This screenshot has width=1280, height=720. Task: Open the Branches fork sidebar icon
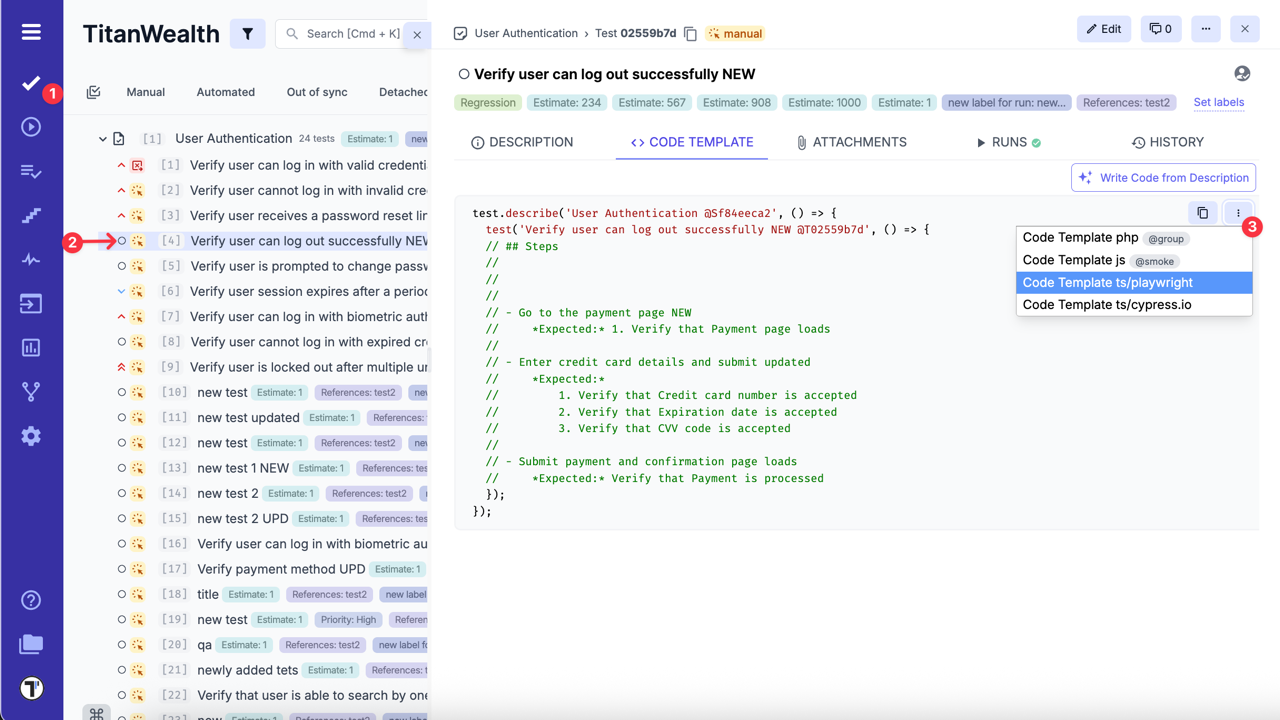click(x=31, y=392)
